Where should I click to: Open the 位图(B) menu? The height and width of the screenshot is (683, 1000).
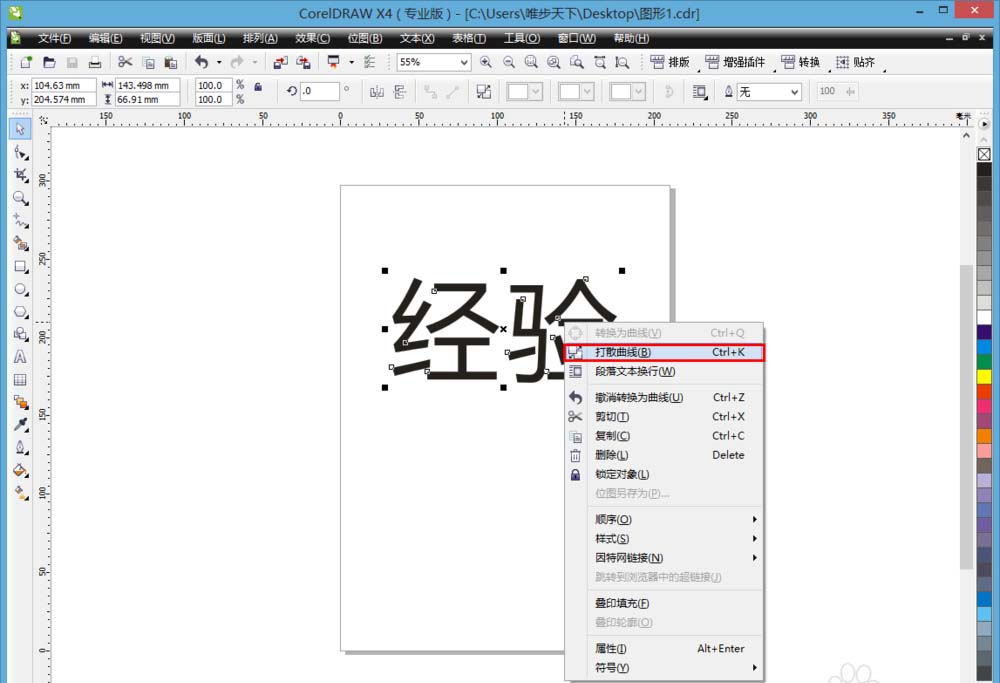click(x=365, y=38)
